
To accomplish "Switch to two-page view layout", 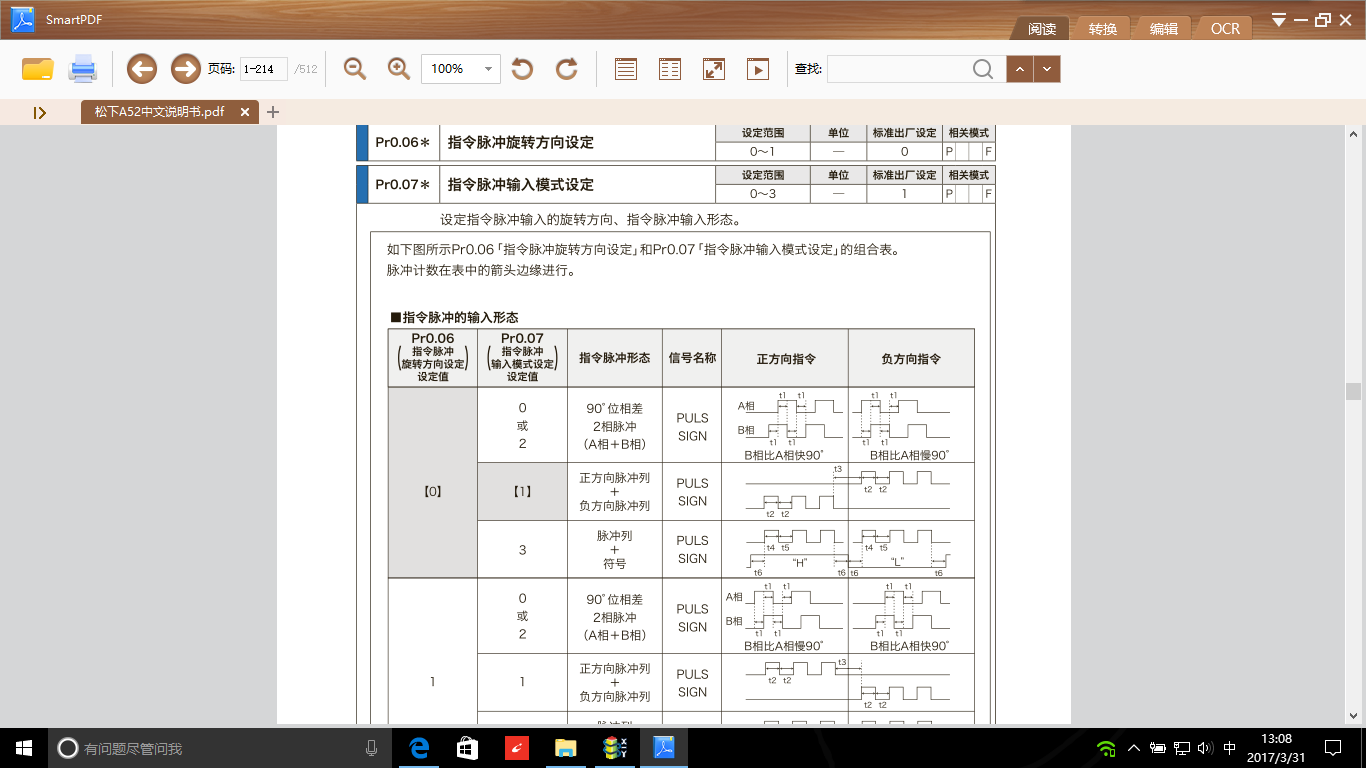I will click(670, 69).
